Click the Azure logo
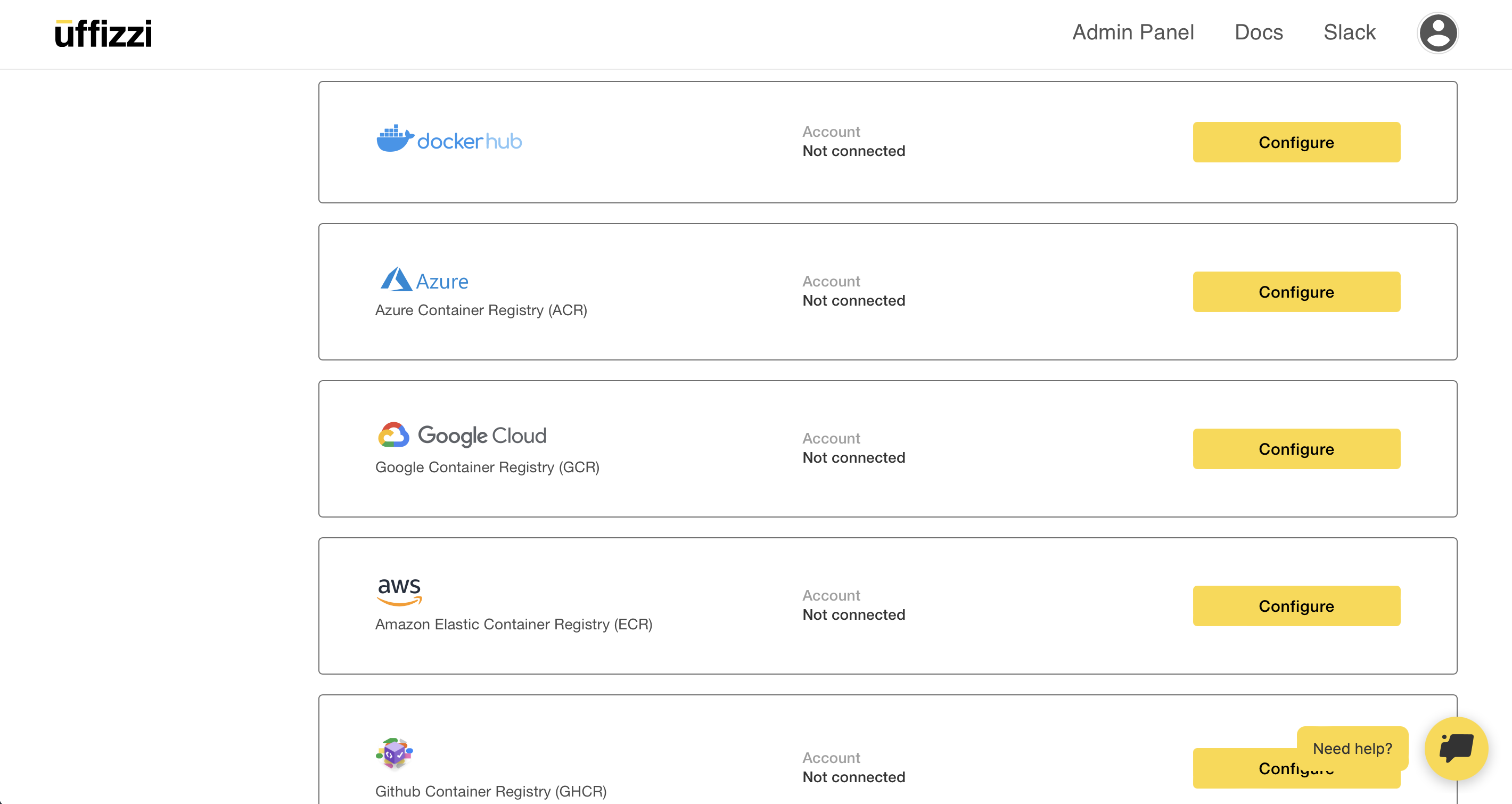 tap(424, 281)
